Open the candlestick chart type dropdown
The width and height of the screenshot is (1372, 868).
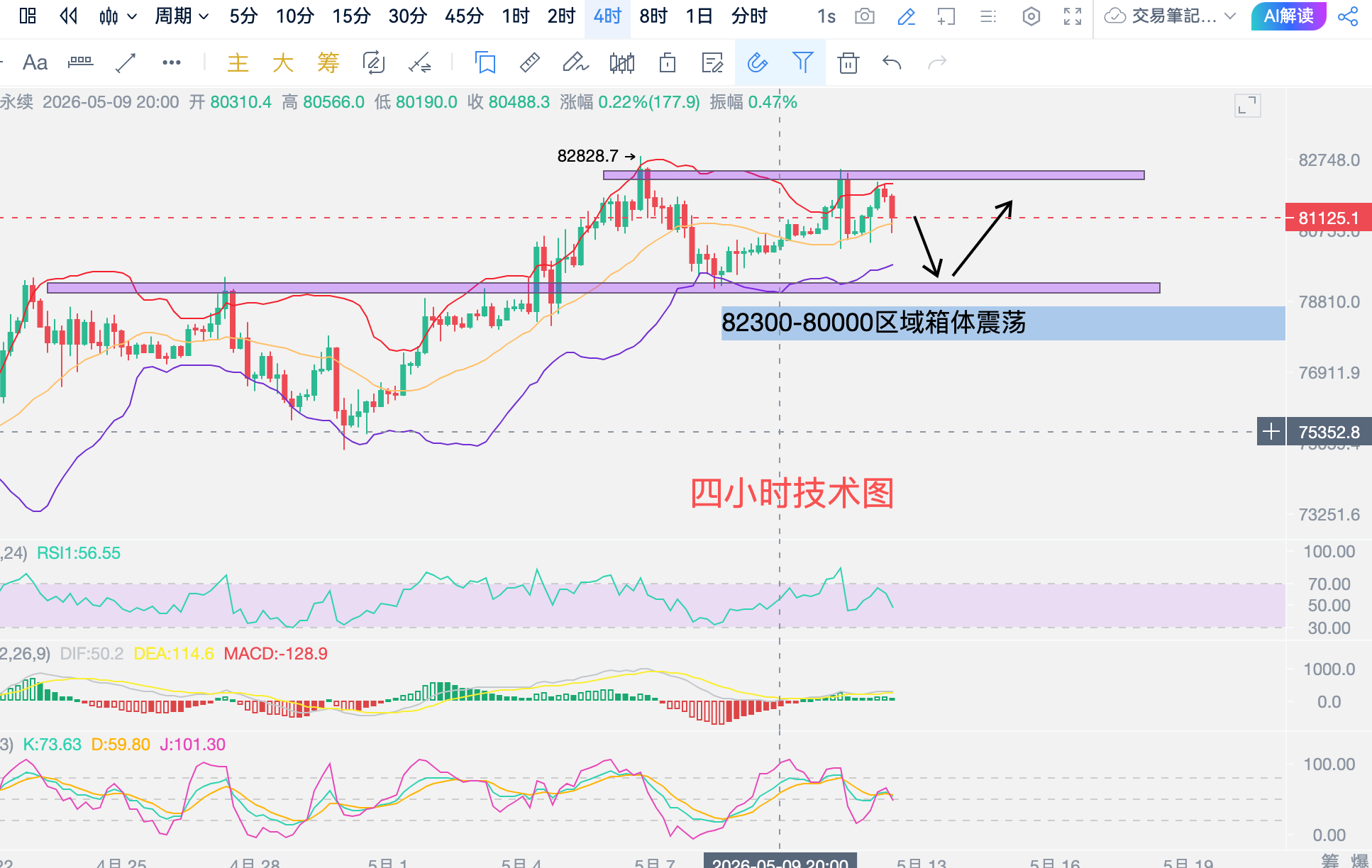point(117,16)
